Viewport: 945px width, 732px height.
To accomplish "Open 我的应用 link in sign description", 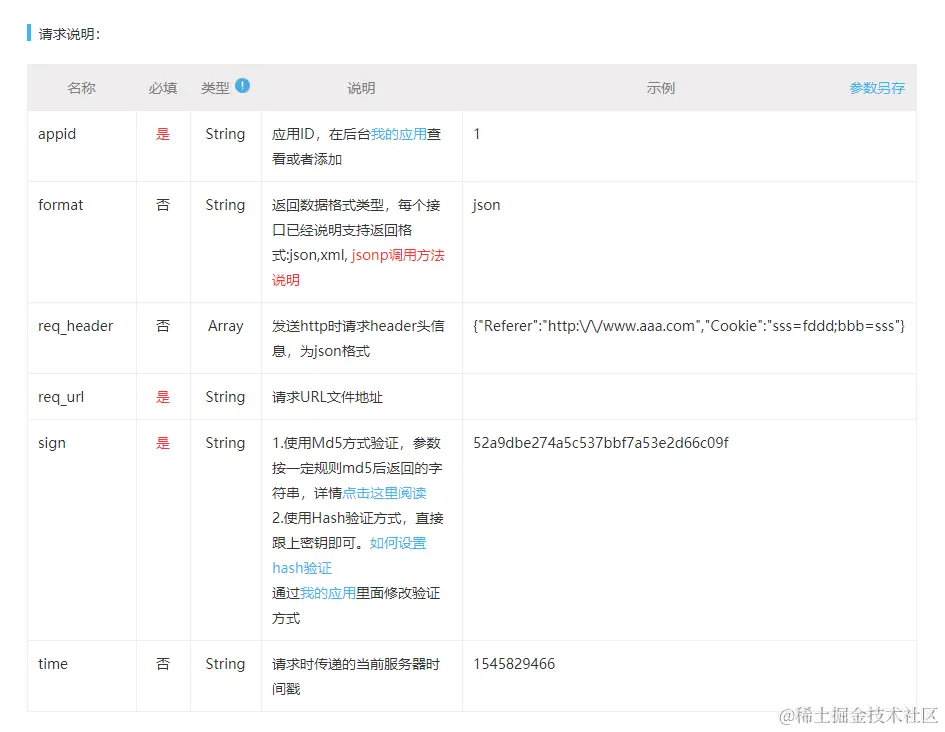I will pyautogui.click(x=328, y=593).
